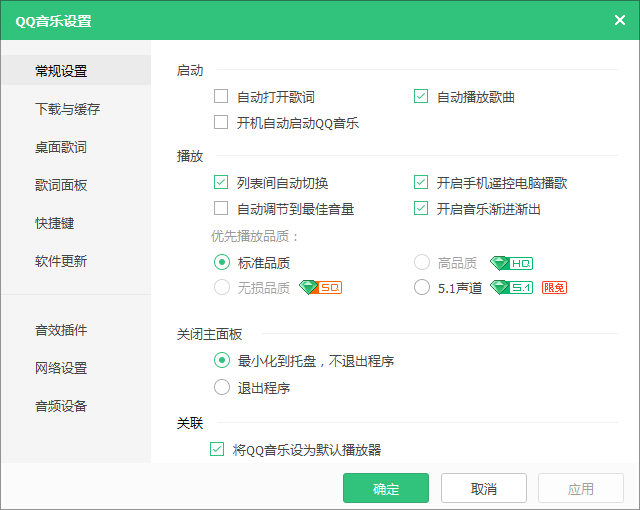Viewport: 640px width, 510px height.
Task: Turn off 开启音乐渐进渐出 checkbox
Action: click(421, 208)
